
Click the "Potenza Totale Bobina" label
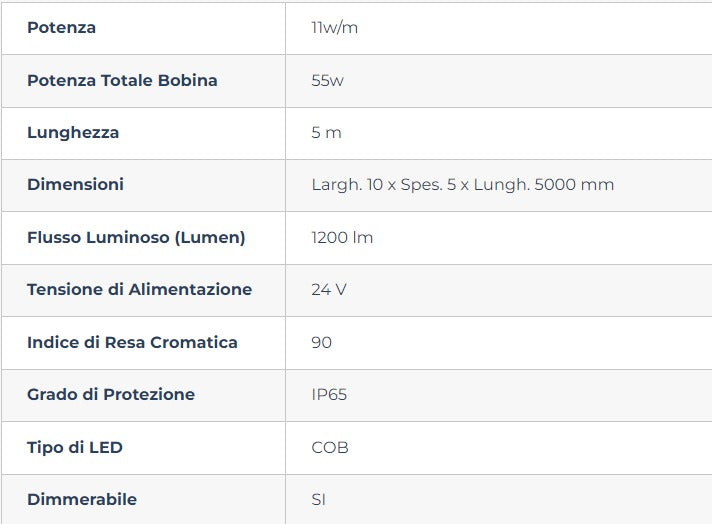tap(122, 80)
